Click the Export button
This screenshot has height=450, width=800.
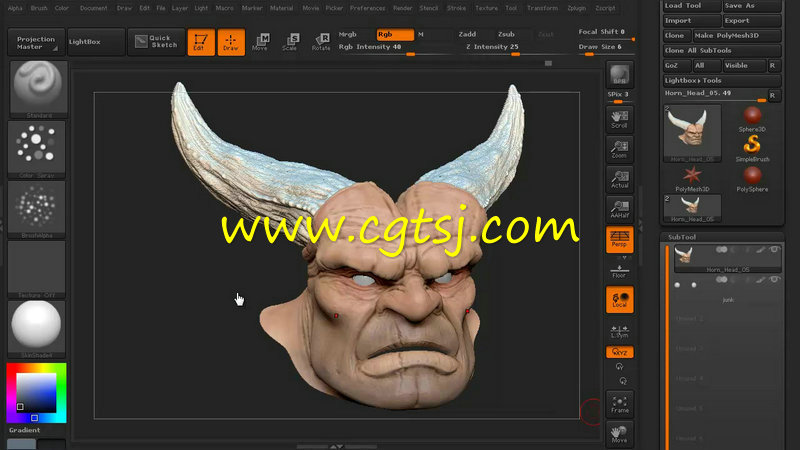pos(753,20)
